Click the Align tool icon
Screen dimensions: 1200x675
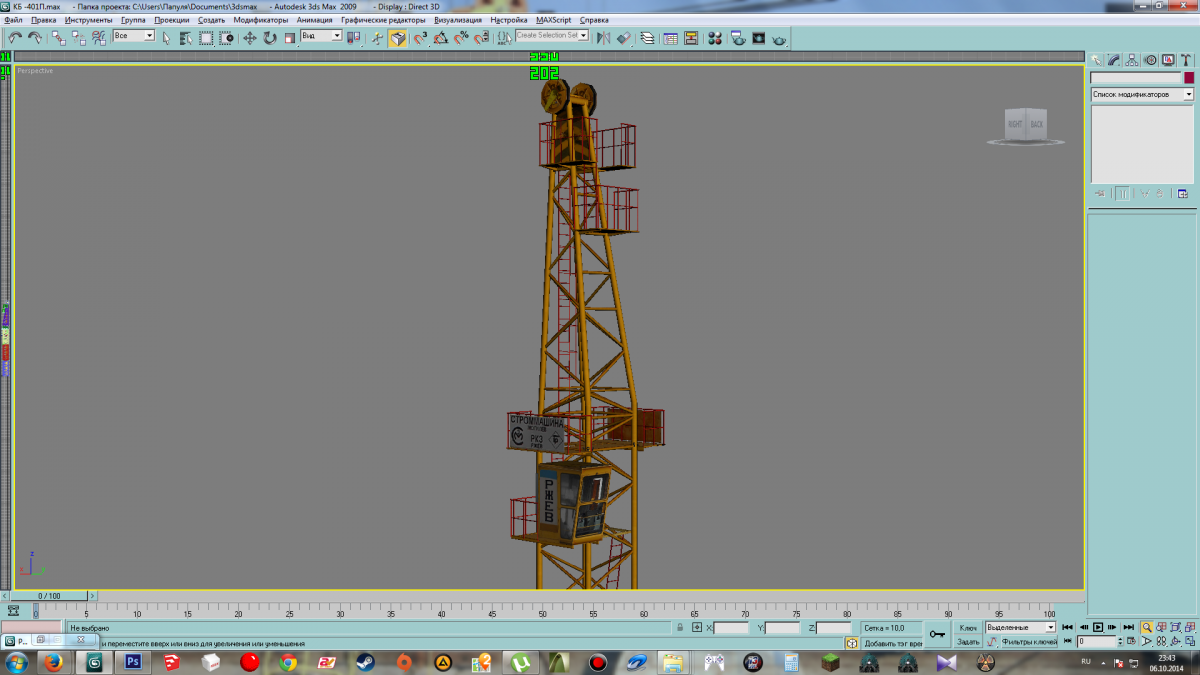click(x=624, y=38)
